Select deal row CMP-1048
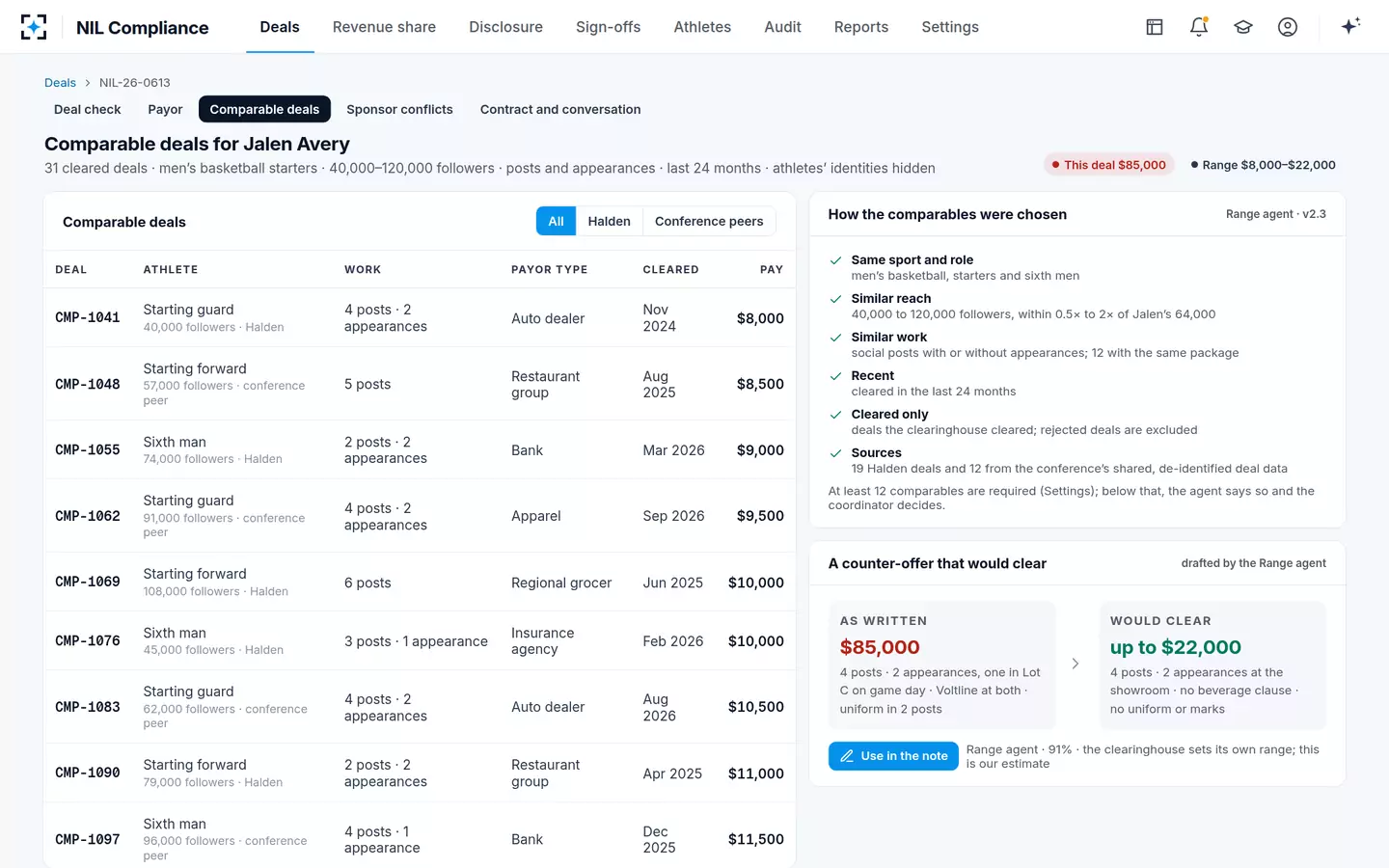The image size is (1389, 868). tap(420, 384)
